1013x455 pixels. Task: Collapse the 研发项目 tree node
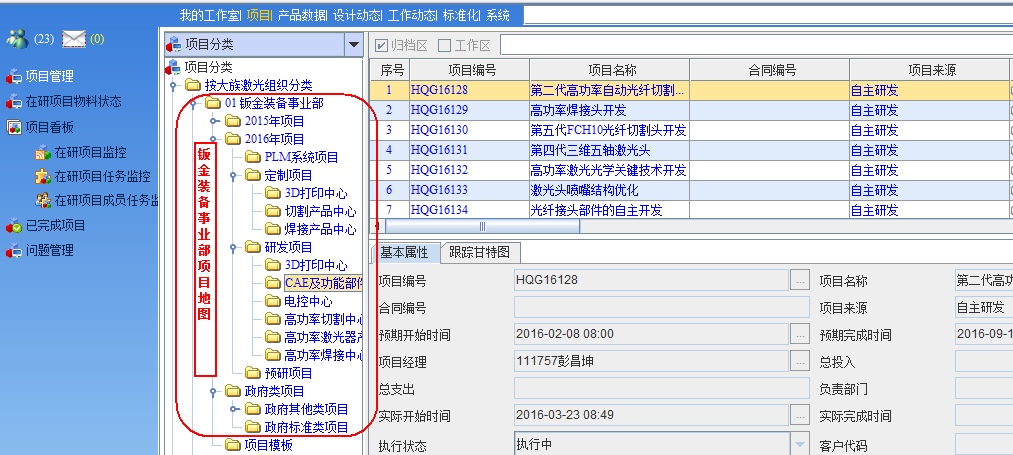(233, 248)
